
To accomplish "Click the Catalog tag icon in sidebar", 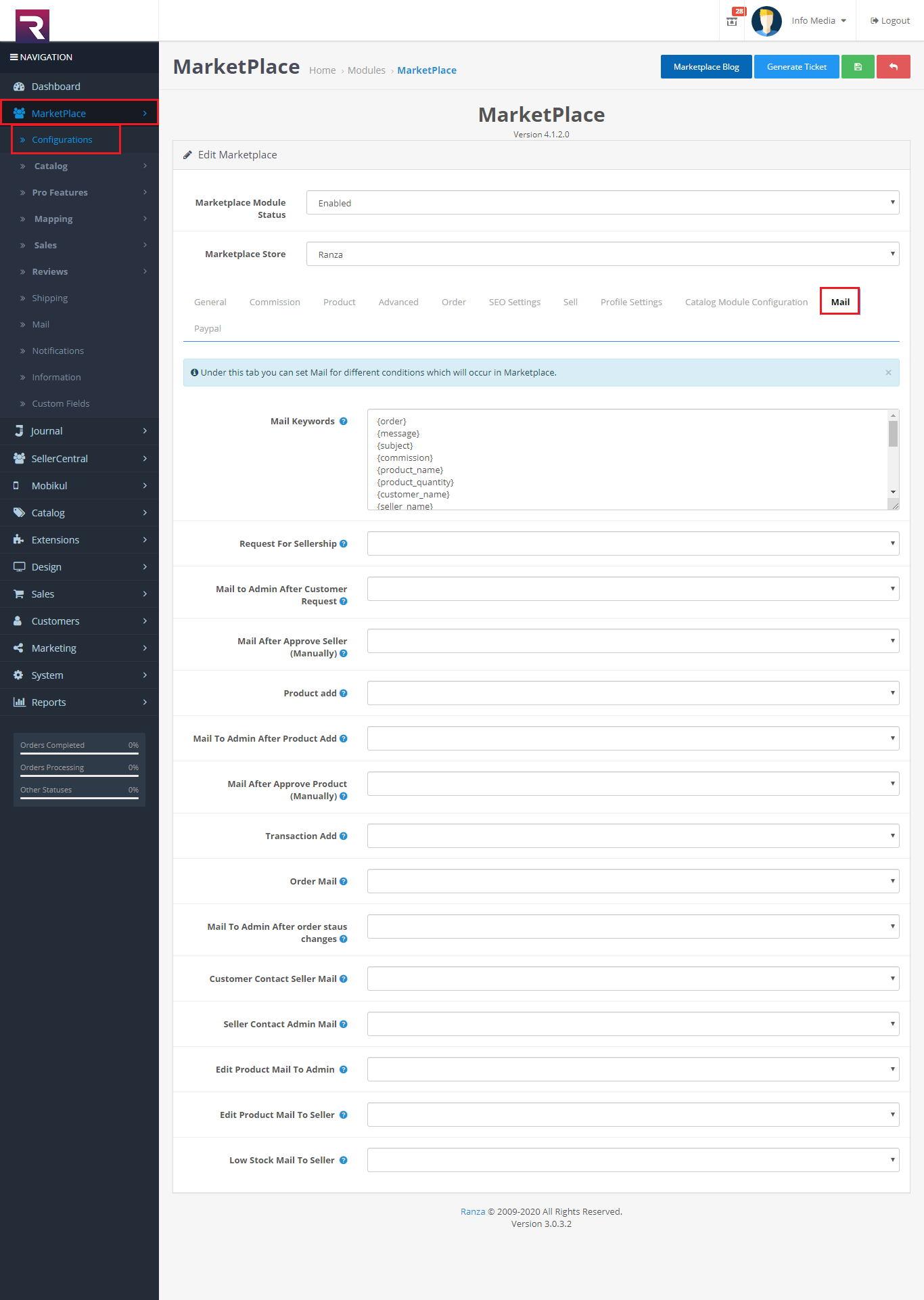I will tap(19, 513).
